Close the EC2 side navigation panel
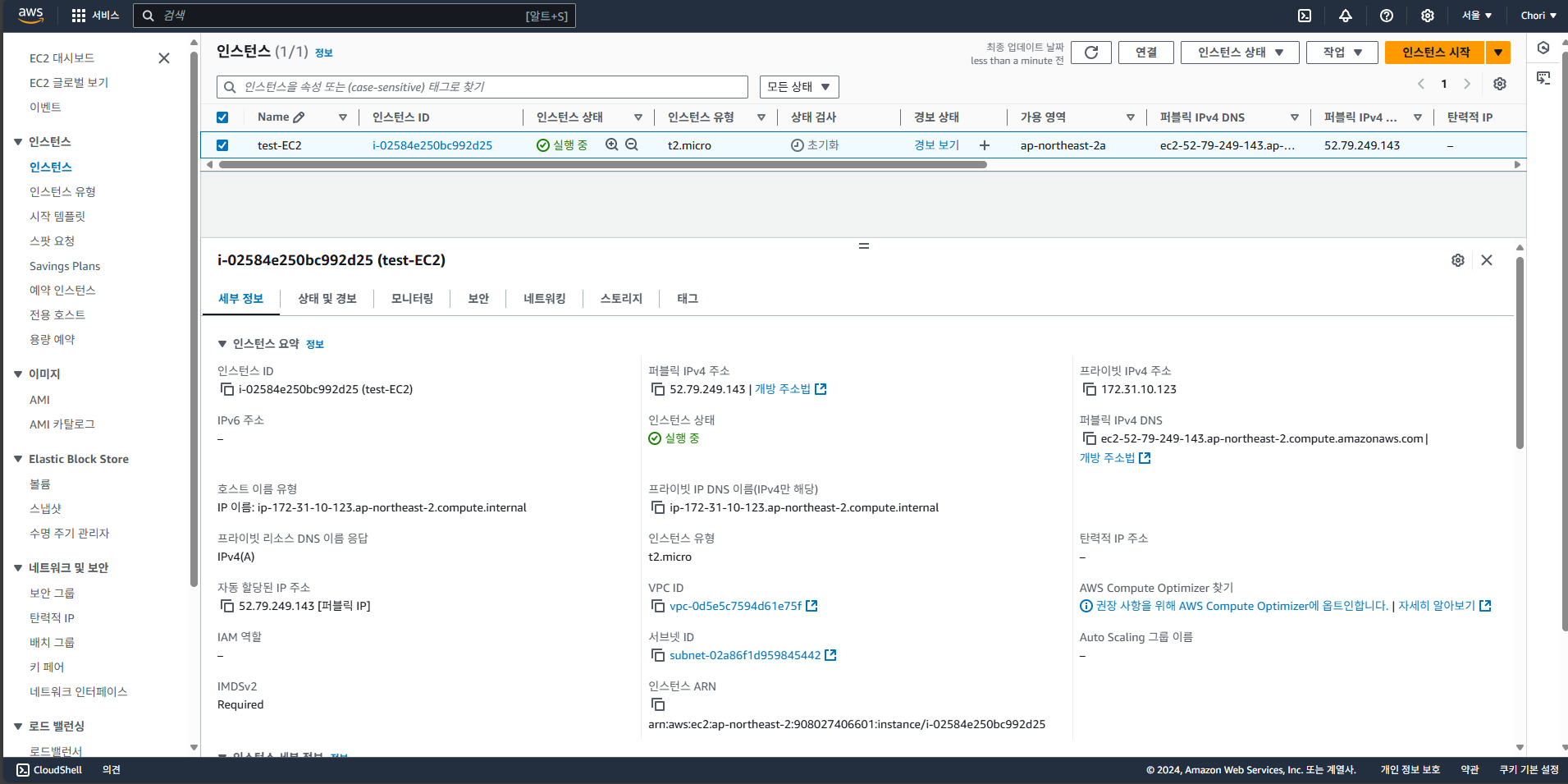The width and height of the screenshot is (1568, 784). click(164, 58)
